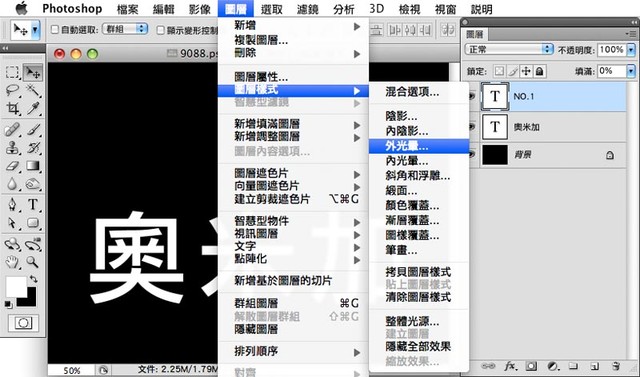Click the foreground color swatch

click(16, 286)
